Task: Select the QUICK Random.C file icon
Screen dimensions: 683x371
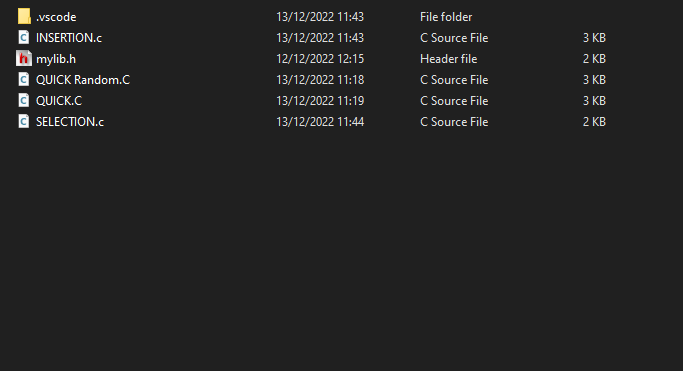Action: (24, 79)
